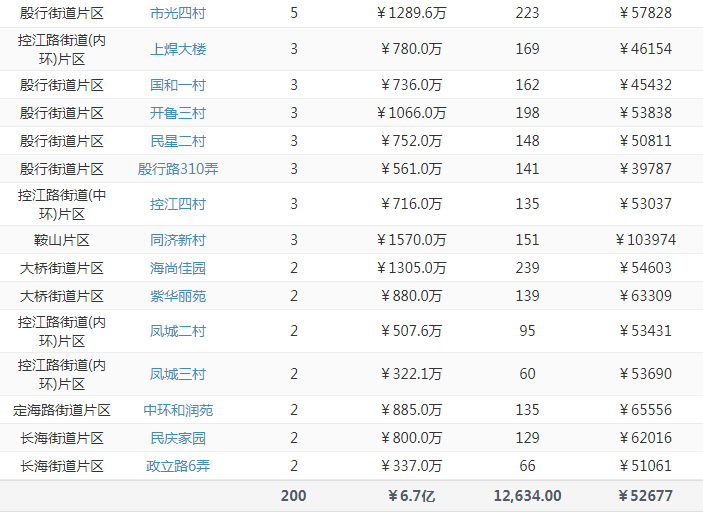
Task: Select the ￥63309 unit price cell
Action: (x=646, y=296)
